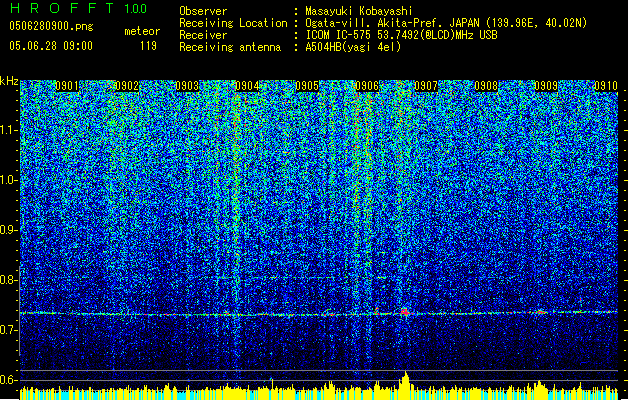Click the 1.1 frequency axis label

(9, 130)
